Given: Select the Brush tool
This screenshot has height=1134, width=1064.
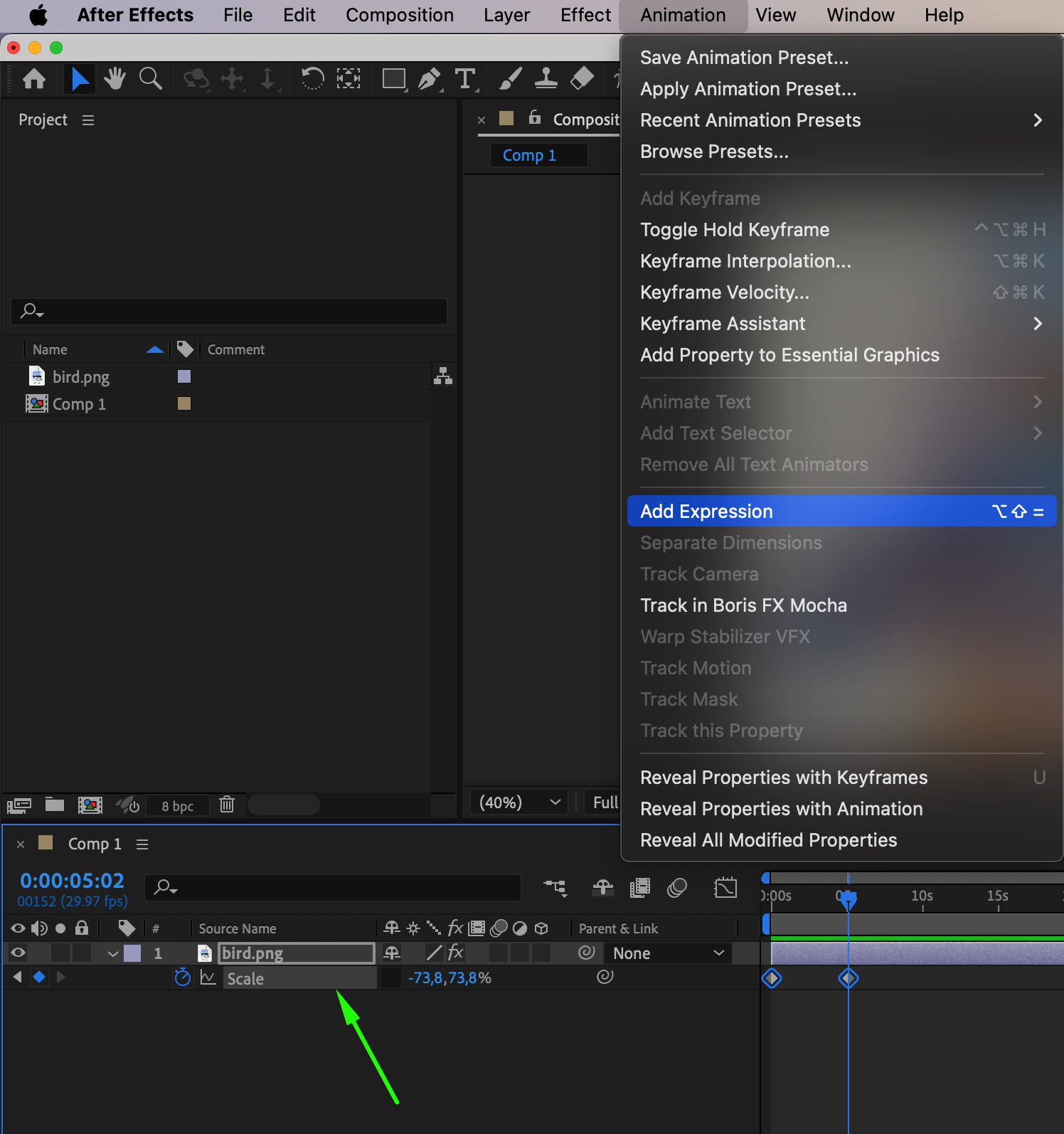Looking at the screenshot, I should coord(510,78).
